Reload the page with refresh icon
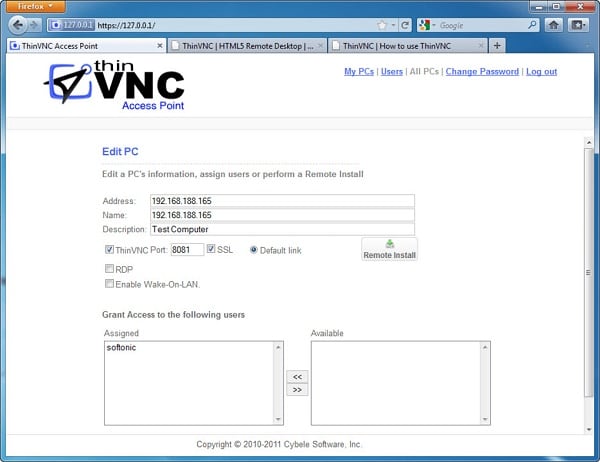This screenshot has width=600, height=462. click(404, 25)
